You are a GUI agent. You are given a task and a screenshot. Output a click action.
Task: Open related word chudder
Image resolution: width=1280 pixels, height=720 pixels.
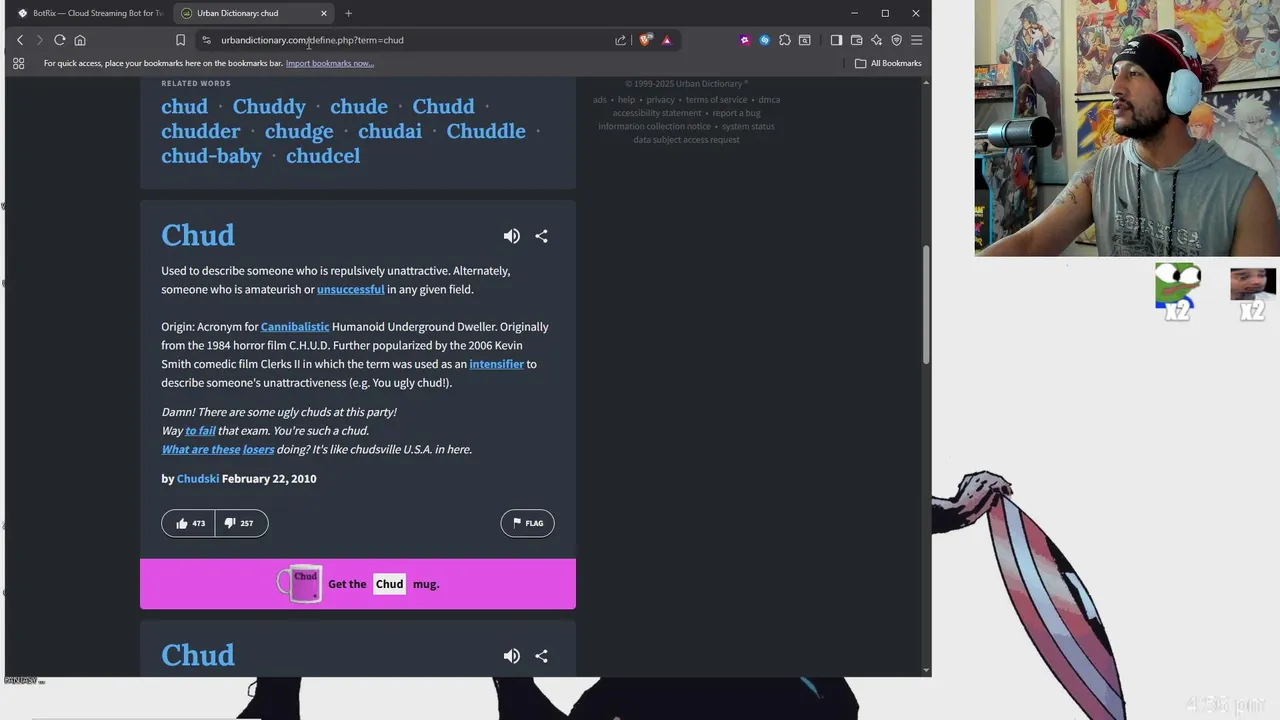[x=201, y=131]
